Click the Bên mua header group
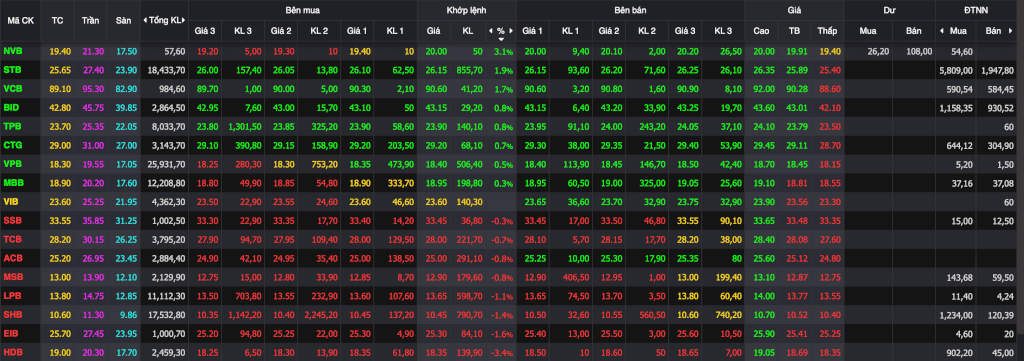Viewport: 1024px width, 361px height. click(x=302, y=11)
